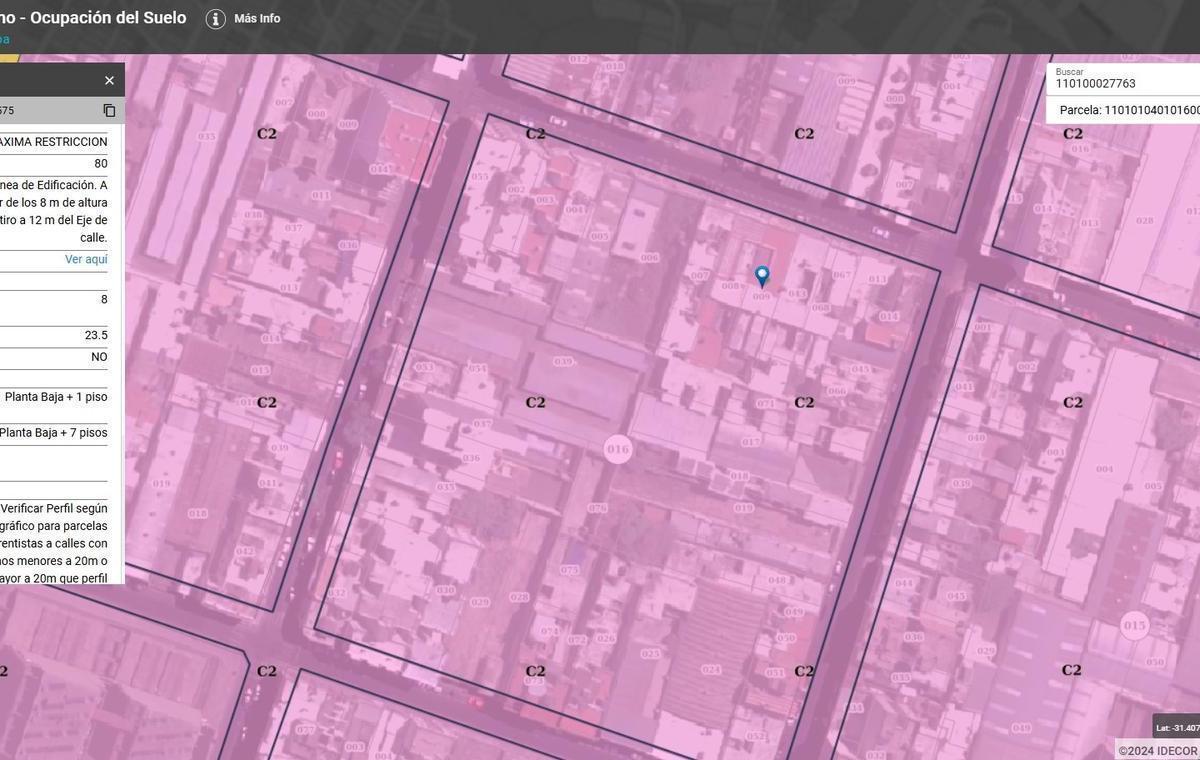Screen dimensions: 1200x760
Task: Click the information circle icon beside Más Info
Action: [x=216, y=19]
